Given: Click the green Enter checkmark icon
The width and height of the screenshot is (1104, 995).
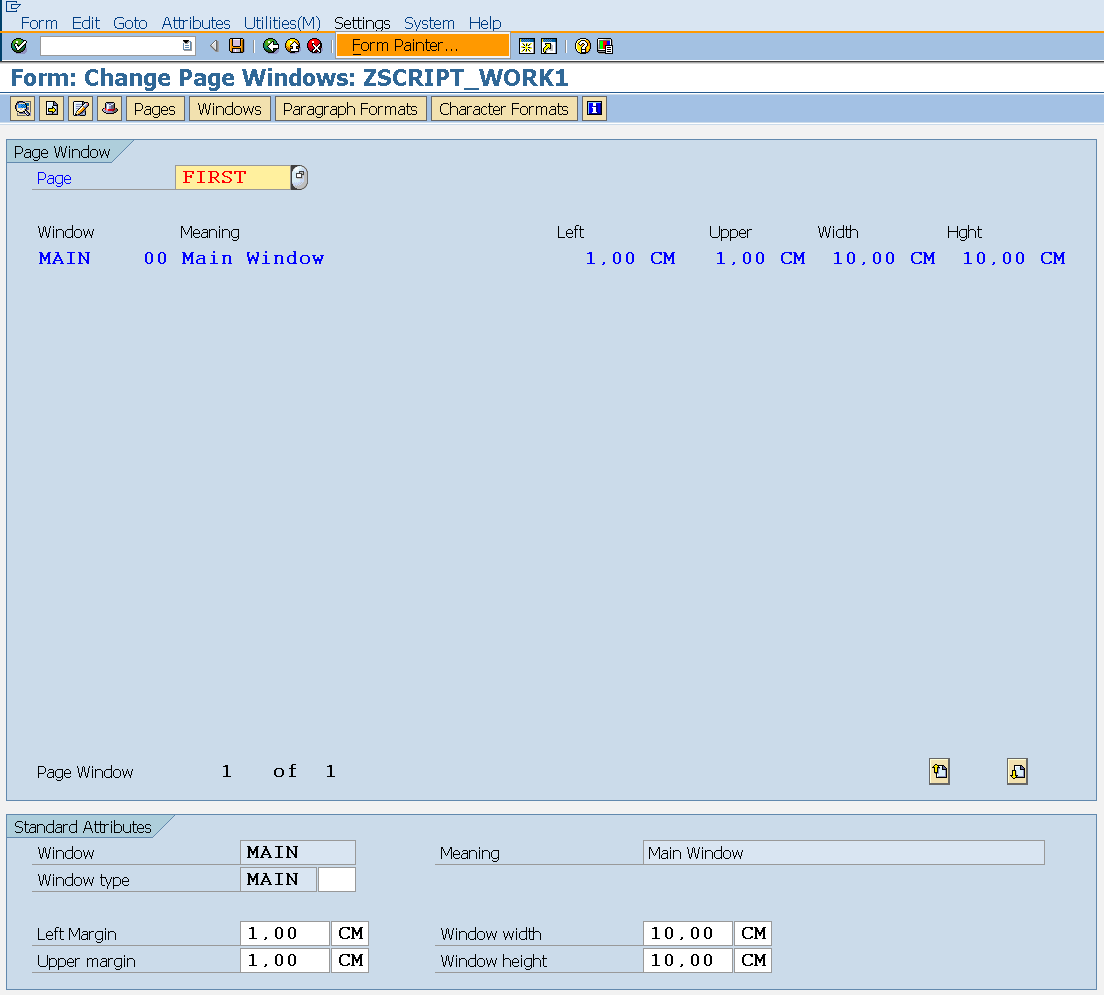Looking at the screenshot, I should [x=18, y=45].
